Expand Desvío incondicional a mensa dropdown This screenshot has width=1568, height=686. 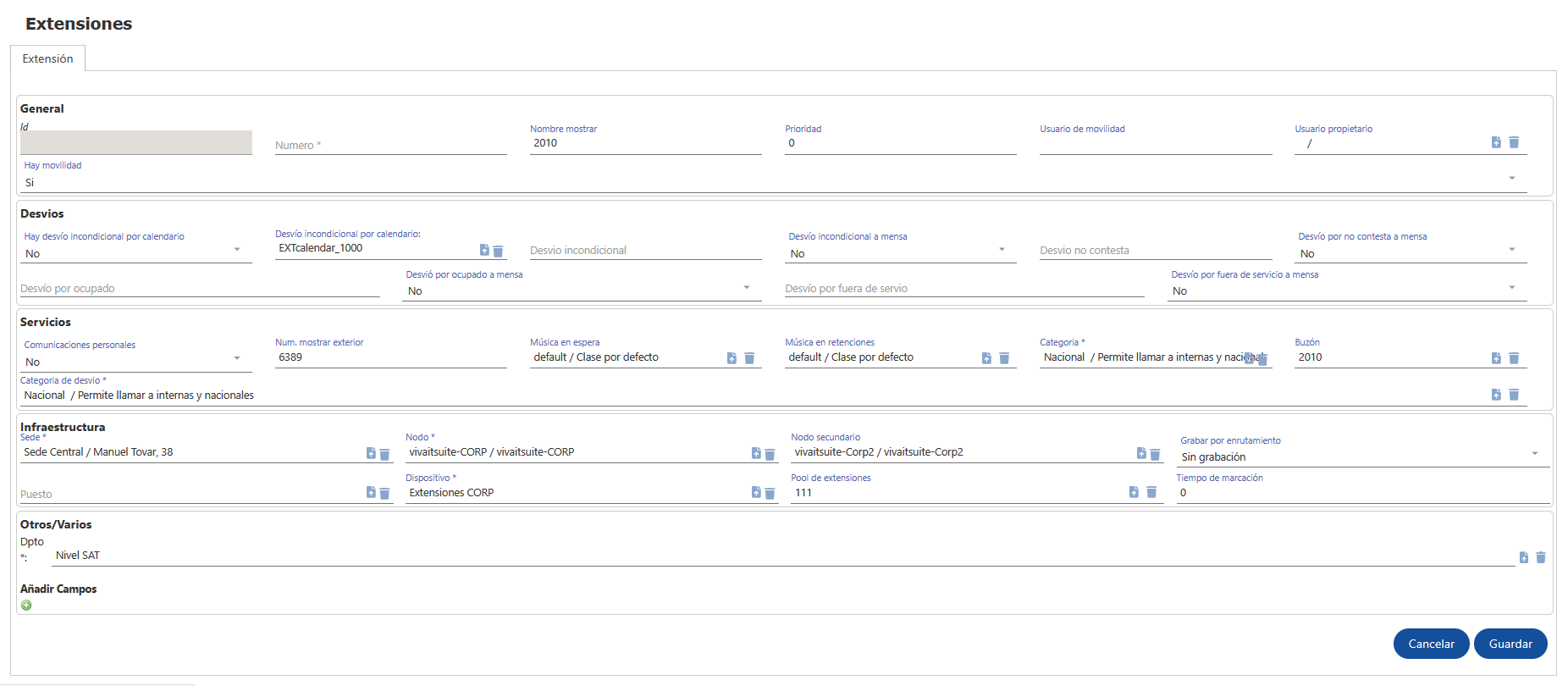click(x=1002, y=250)
